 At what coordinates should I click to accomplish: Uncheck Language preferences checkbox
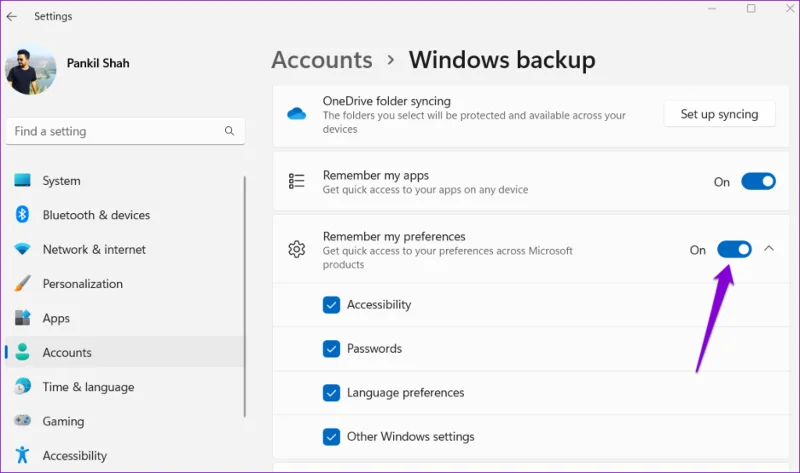pyautogui.click(x=331, y=392)
